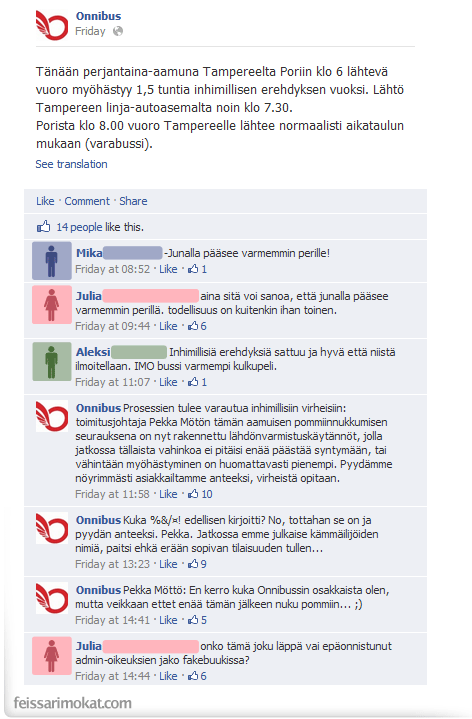Click thumbs-up count 6 on Julia's 14:44 comment
472x719 pixels.
point(197,676)
